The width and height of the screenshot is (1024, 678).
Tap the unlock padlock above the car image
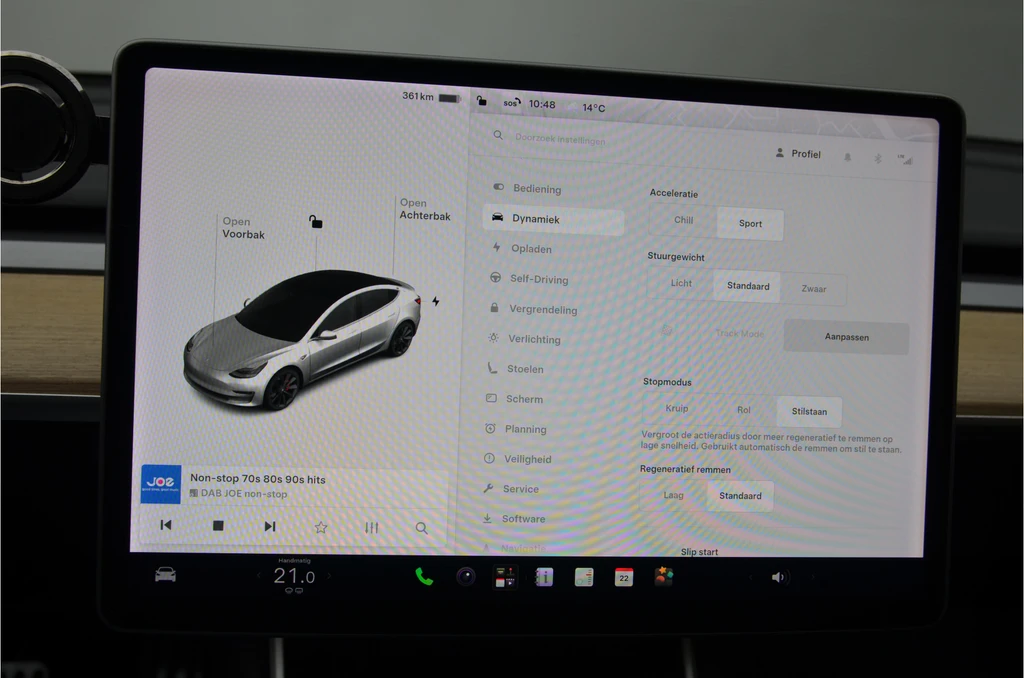click(x=316, y=221)
